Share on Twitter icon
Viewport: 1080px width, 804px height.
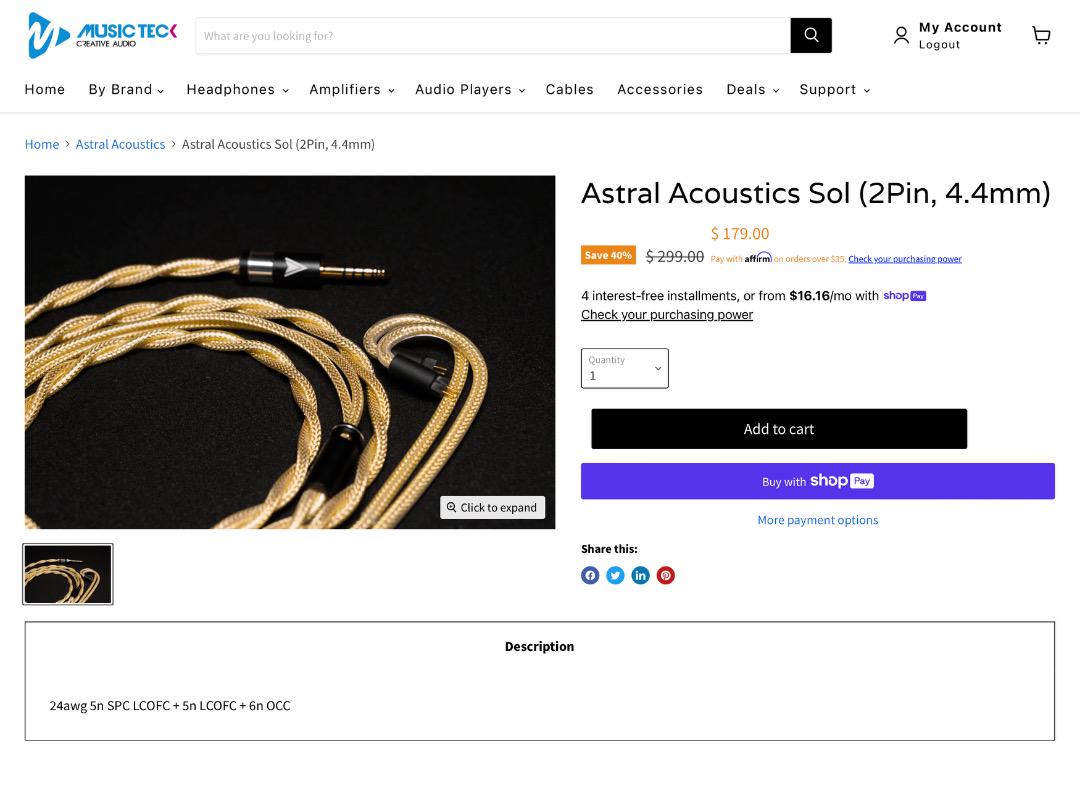click(x=615, y=575)
